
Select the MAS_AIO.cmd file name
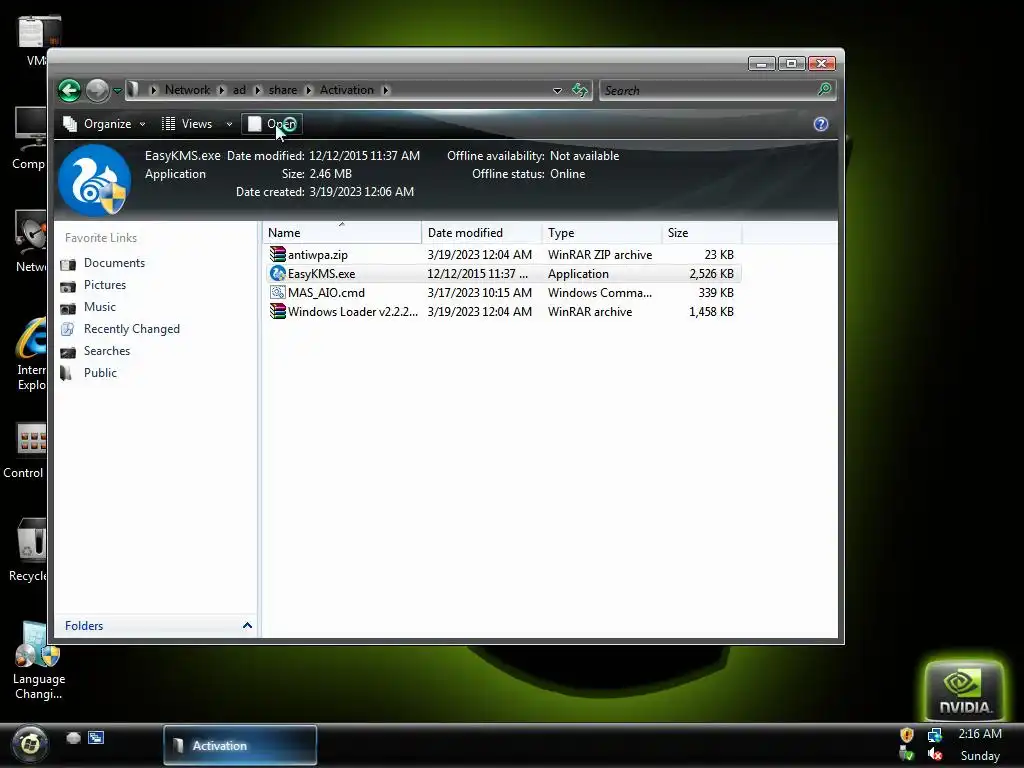[327, 293]
